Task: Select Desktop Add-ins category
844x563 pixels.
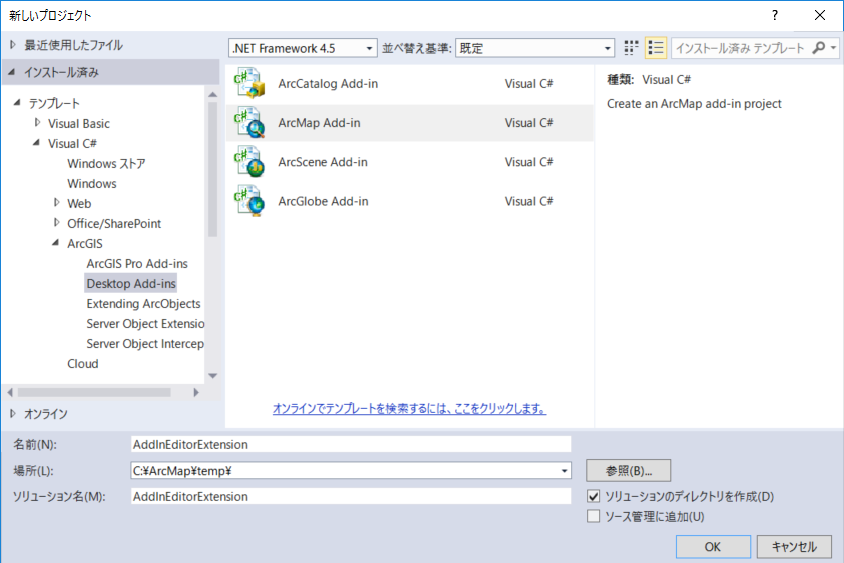Action: point(131,284)
